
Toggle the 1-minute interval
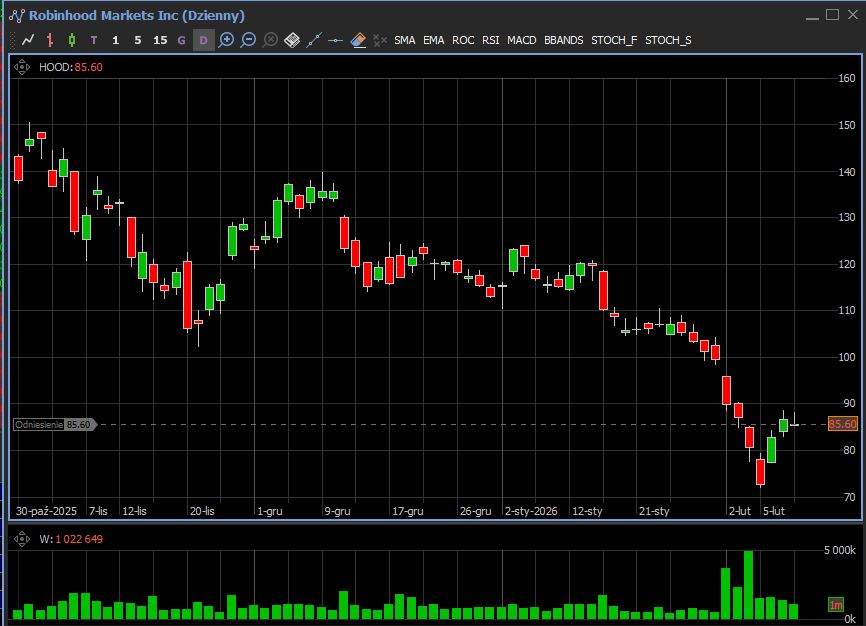[116, 40]
